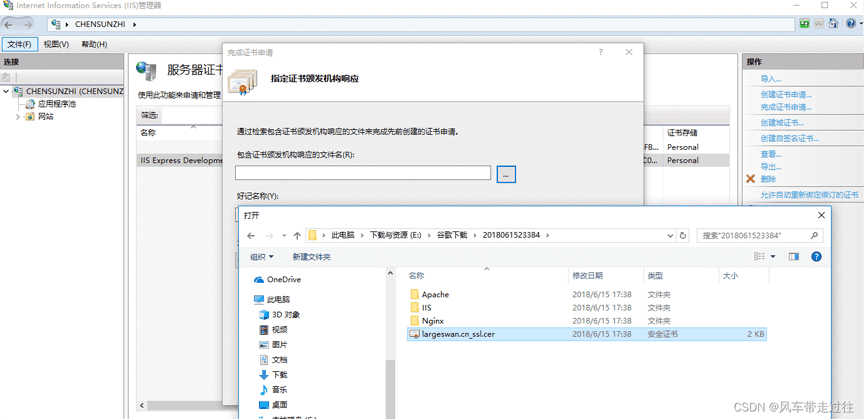Click 创建证书申请... link in Actions pane
The height and width of the screenshot is (419, 864).
click(786, 94)
